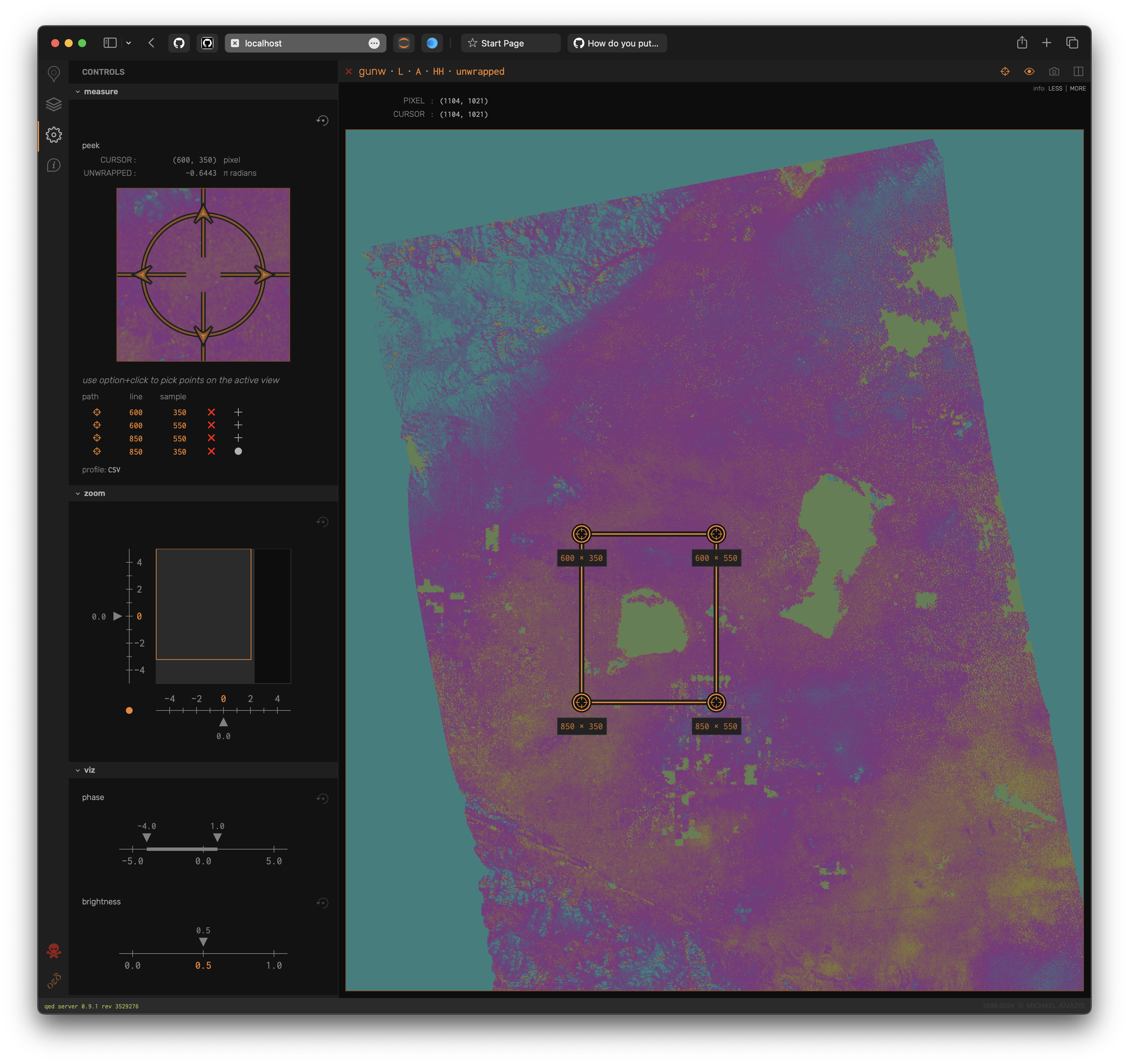The width and height of the screenshot is (1129, 1064).
Task: Click the map pin icon in the activity bar
Action: [x=54, y=73]
